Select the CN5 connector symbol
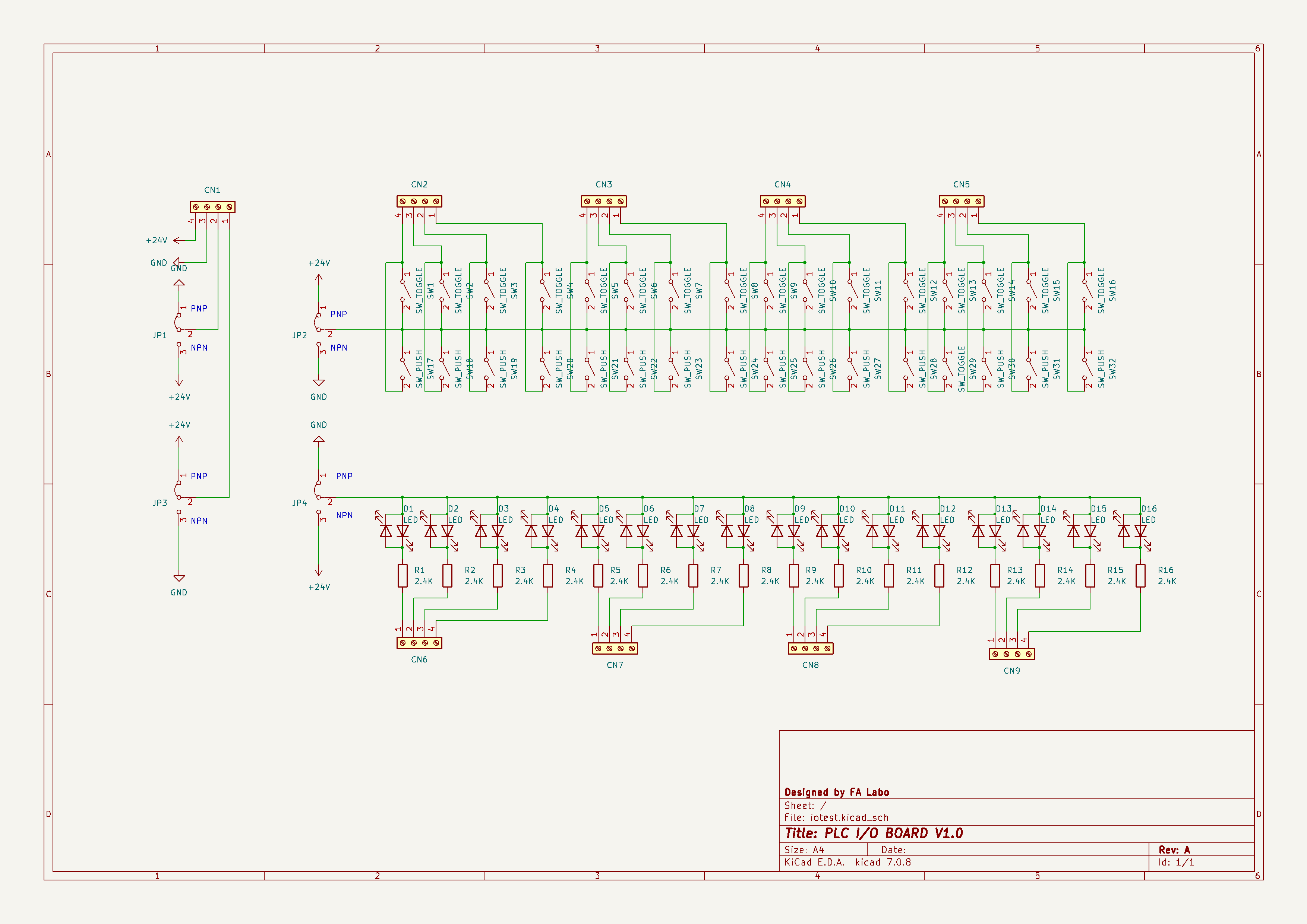Image resolution: width=1307 pixels, height=924 pixels. [962, 202]
